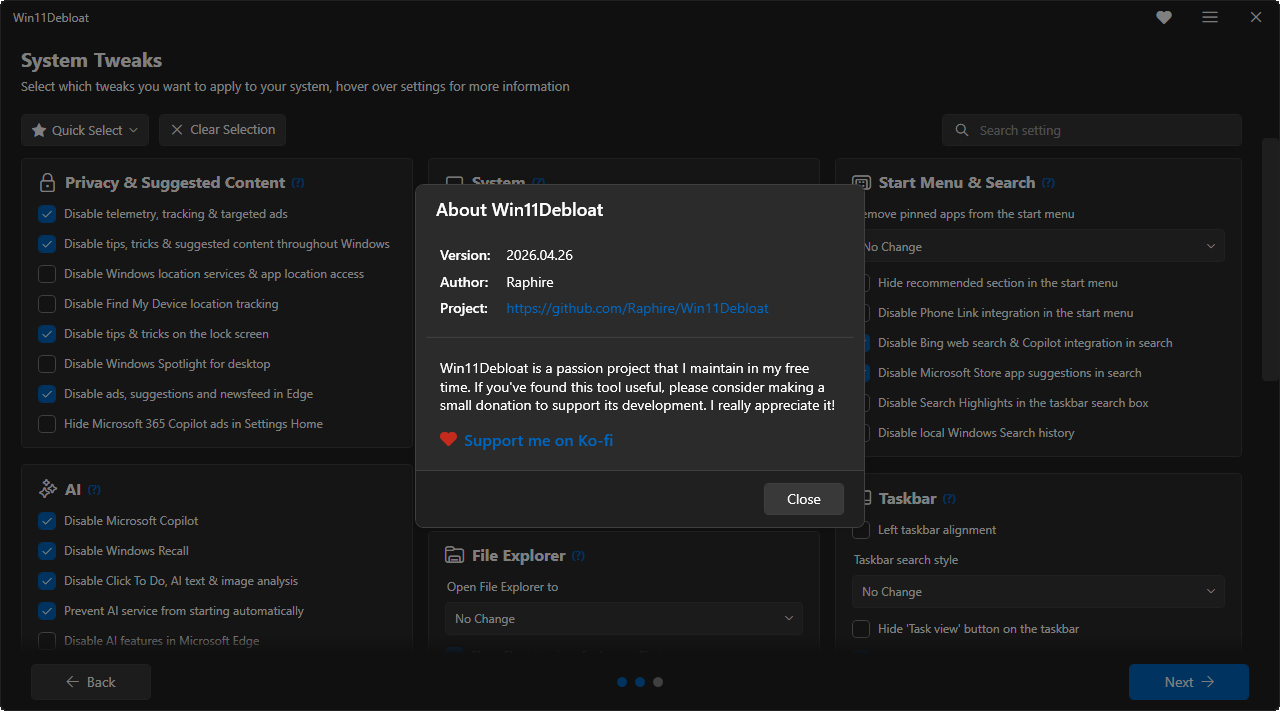Click the AI section sparkle icon

pos(47,489)
